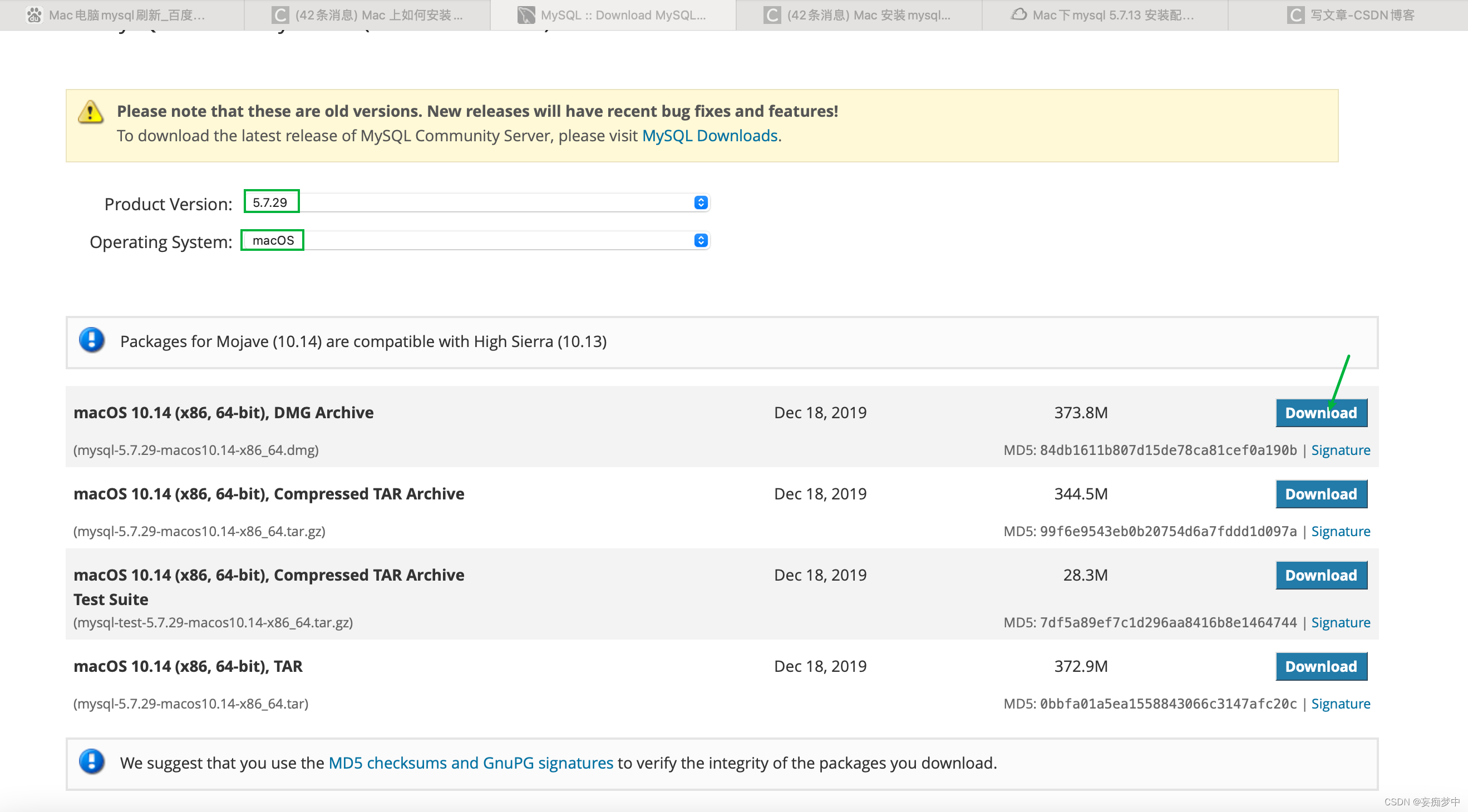The height and width of the screenshot is (812, 1468).
Task: Open the MySQL Downloads link
Action: pyautogui.click(x=710, y=136)
